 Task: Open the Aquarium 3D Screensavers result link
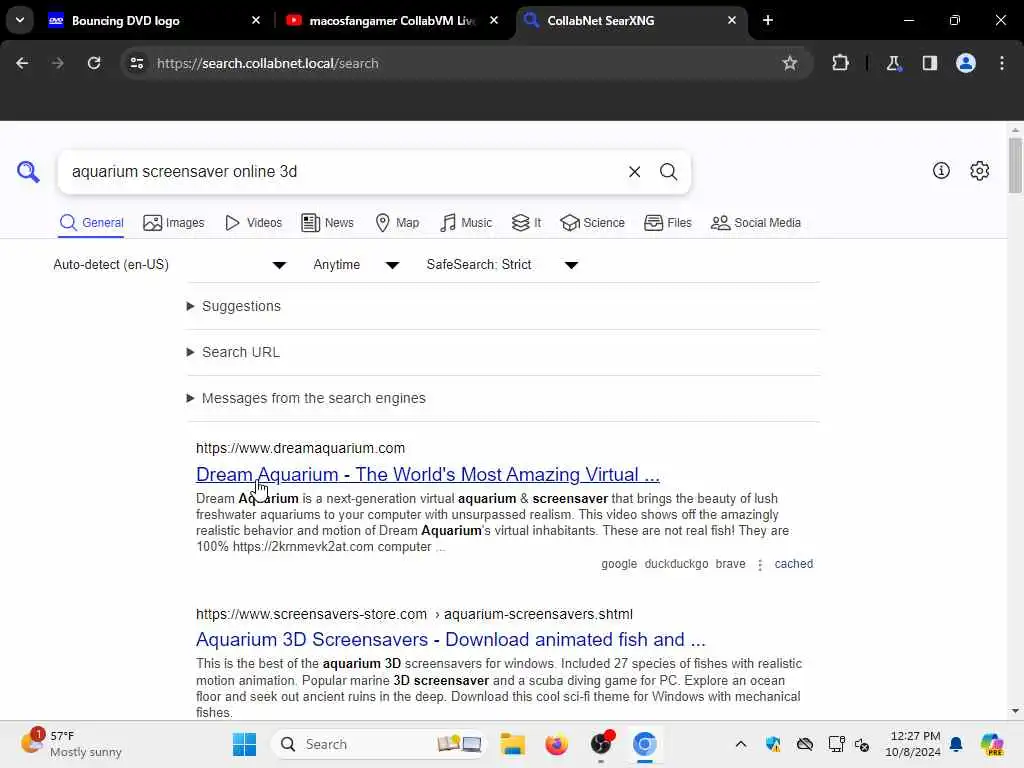click(451, 639)
